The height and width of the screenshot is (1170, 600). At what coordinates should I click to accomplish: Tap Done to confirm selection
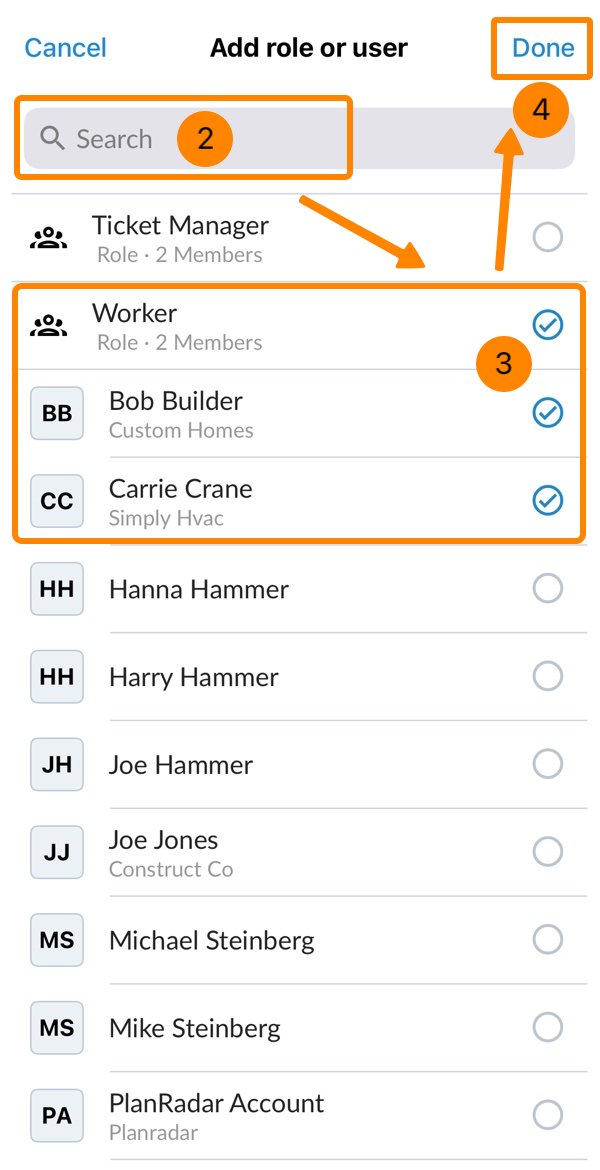click(x=543, y=48)
